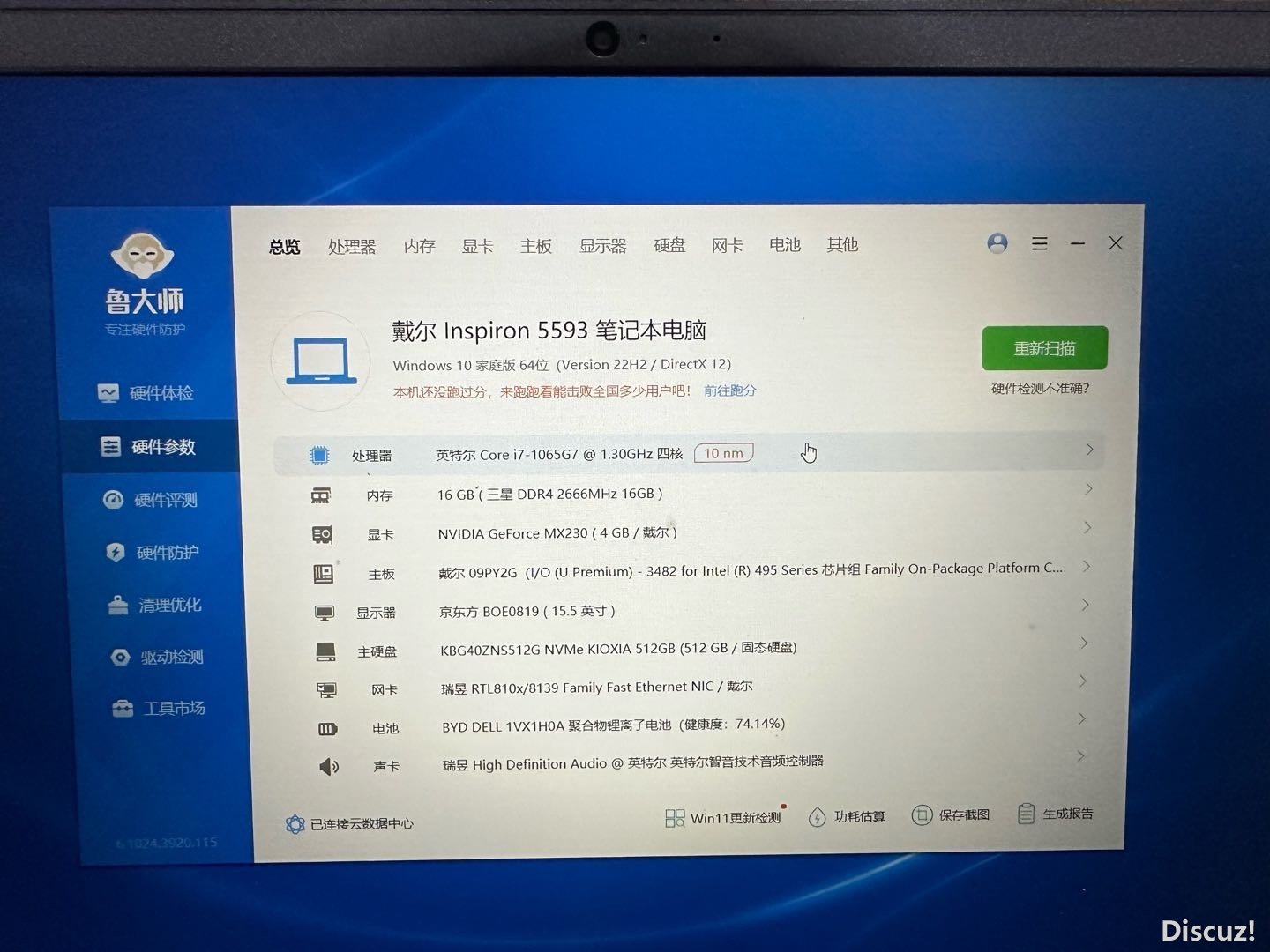The width and height of the screenshot is (1270, 952).
Task: Click the 主板 motherboard icon
Action: pyautogui.click(x=324, y=574)
